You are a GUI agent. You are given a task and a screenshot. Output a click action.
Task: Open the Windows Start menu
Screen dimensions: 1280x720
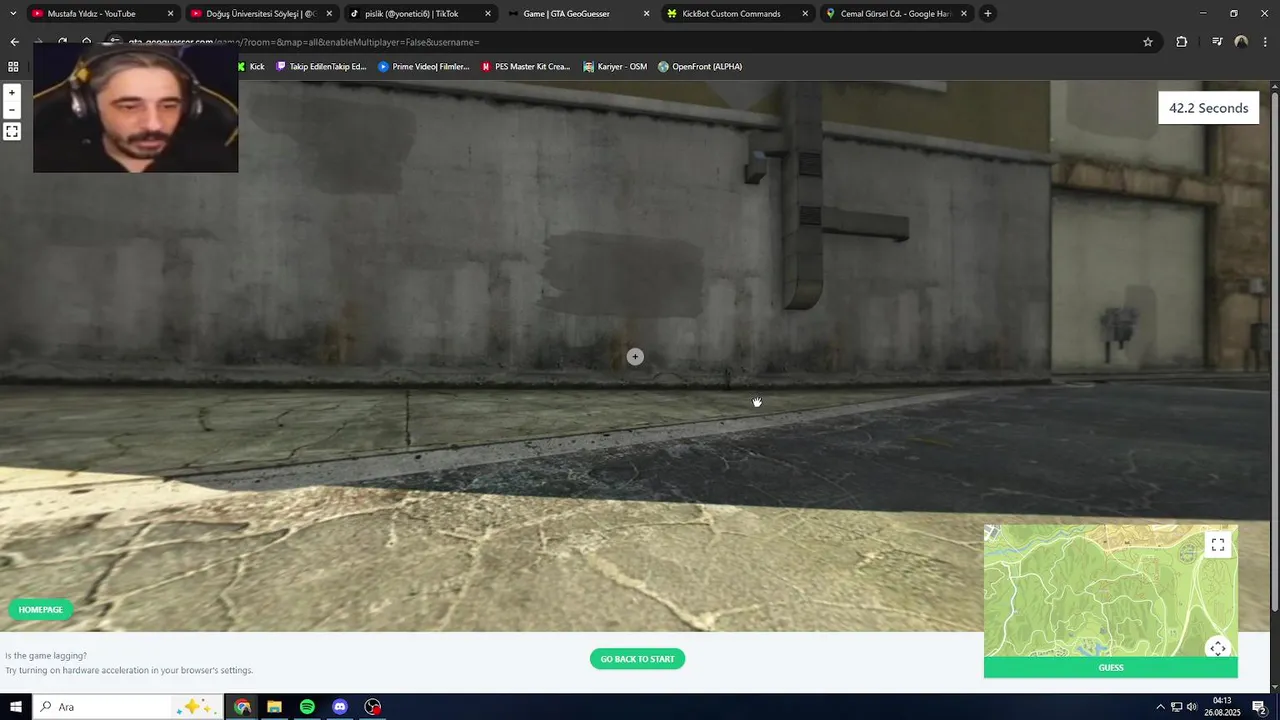(15, 707)
